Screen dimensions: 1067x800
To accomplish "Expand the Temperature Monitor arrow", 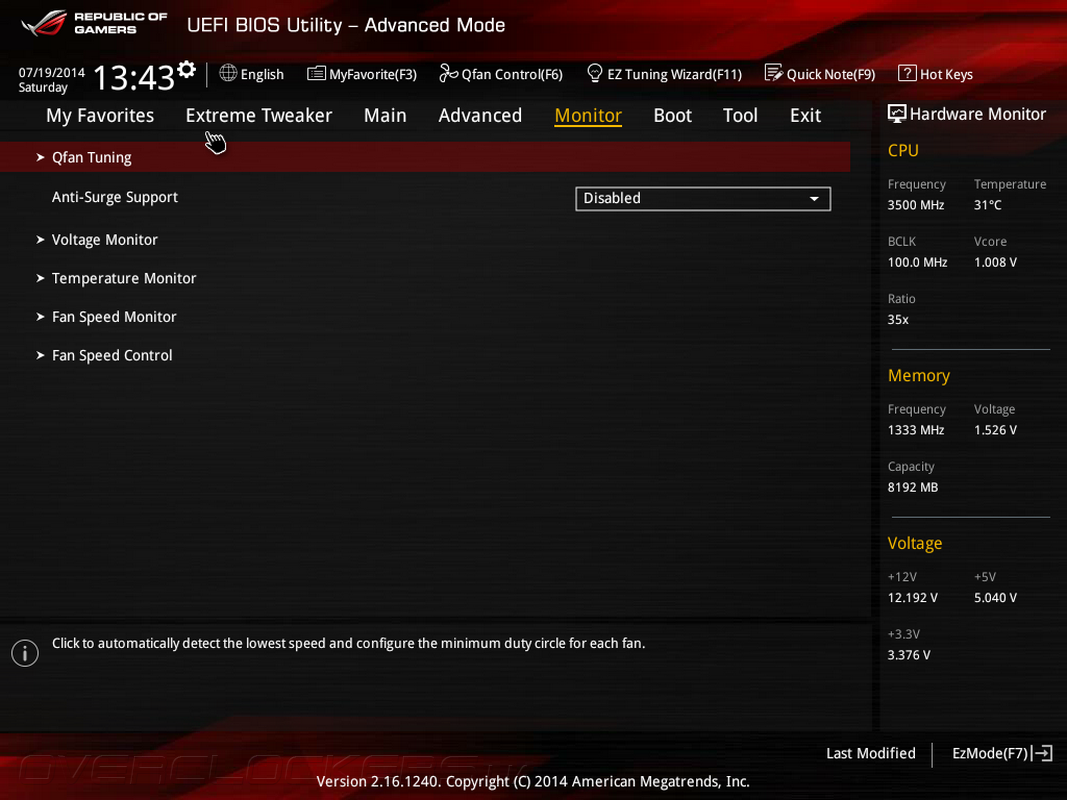I will click(40, 278).
